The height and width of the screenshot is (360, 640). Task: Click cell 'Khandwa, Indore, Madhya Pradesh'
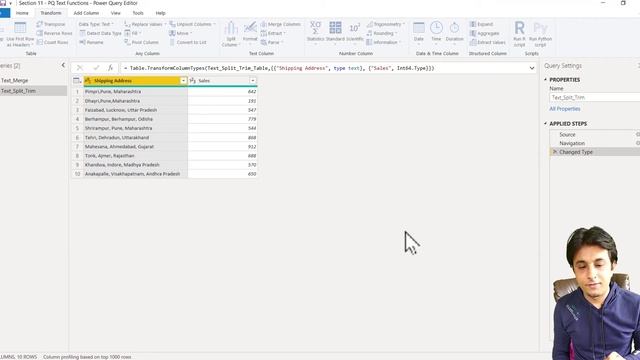pos(136,164)
